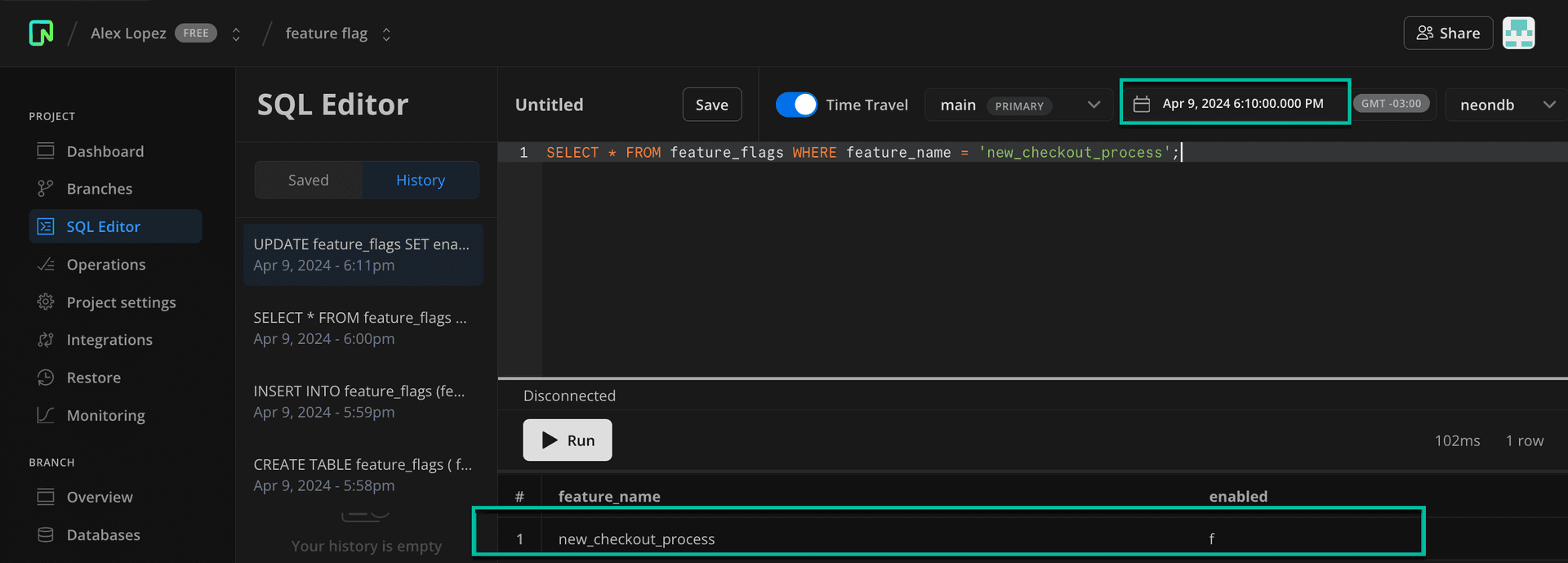Image resolution: width=1568 pixels, height=563 pixels.
Task: Click the Neon logo icon
Action: 41,34
